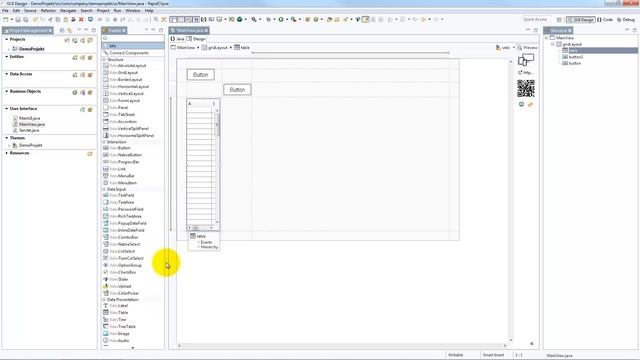Click the QR code preview image
The image size is (640, 360).
click(526, 89)
